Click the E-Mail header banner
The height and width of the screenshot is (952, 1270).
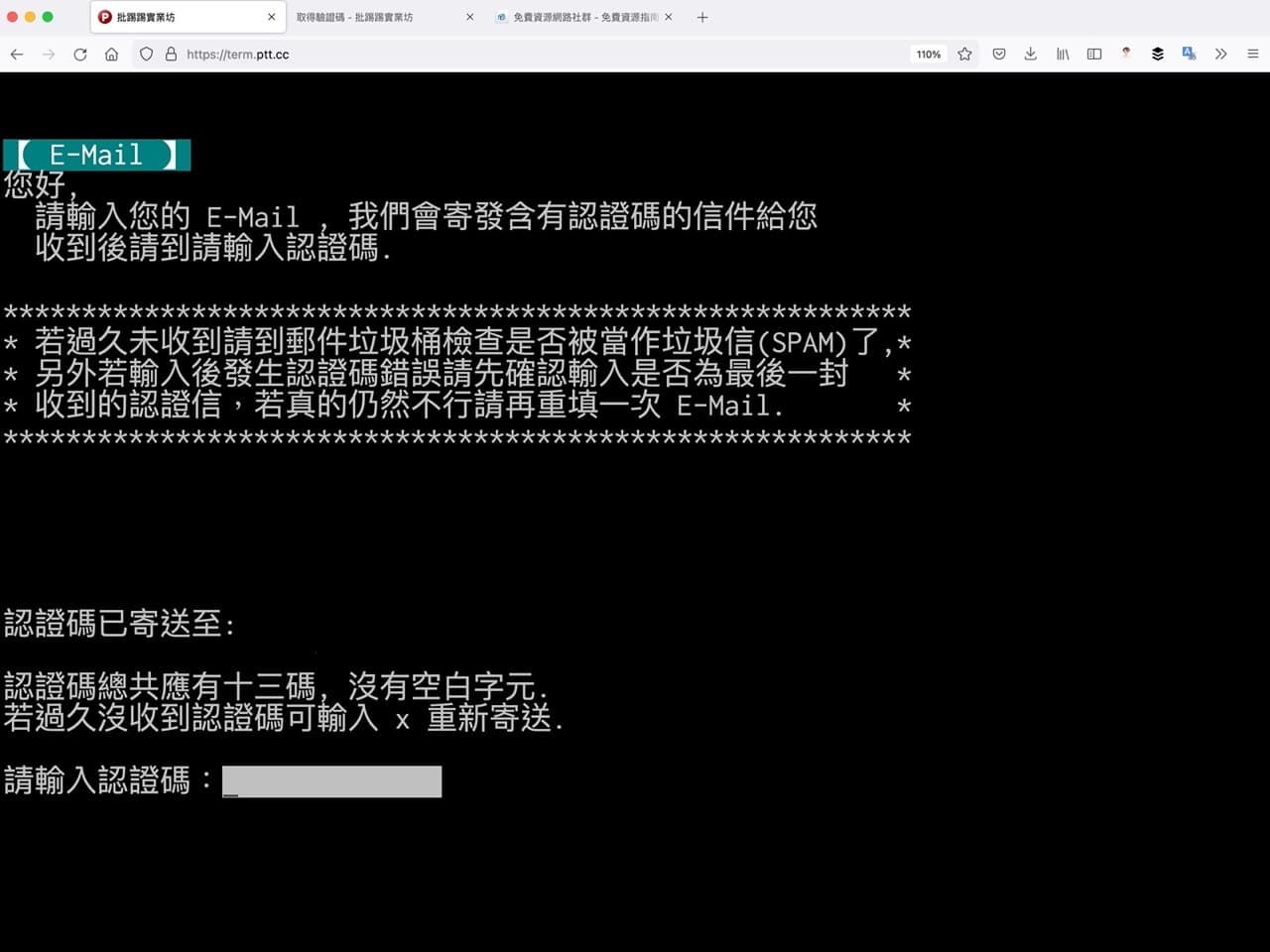click(97, 155)
